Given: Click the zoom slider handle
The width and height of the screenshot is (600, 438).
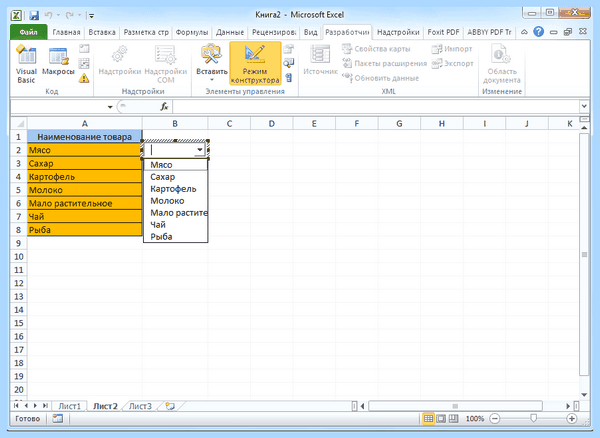Looking at the screenshot, I should click(x=533, y=418).
